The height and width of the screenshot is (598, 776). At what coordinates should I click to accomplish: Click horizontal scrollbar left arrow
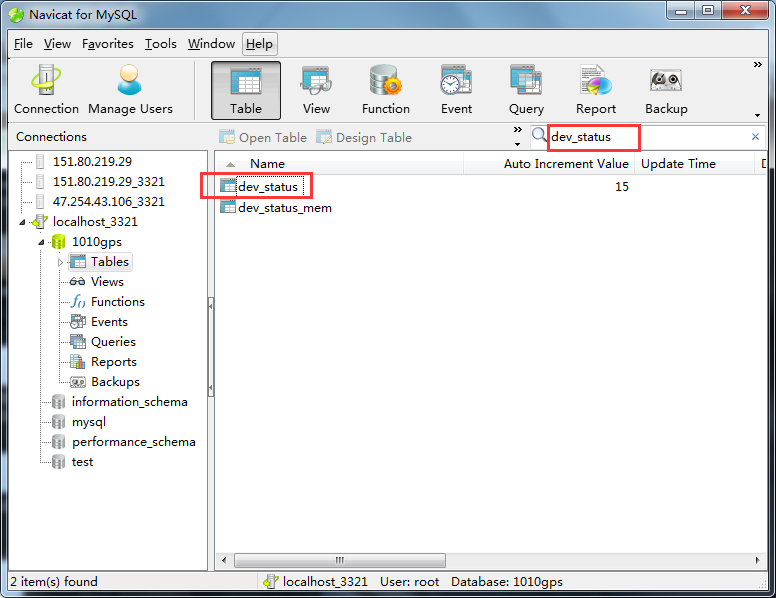tap(224, 560)
